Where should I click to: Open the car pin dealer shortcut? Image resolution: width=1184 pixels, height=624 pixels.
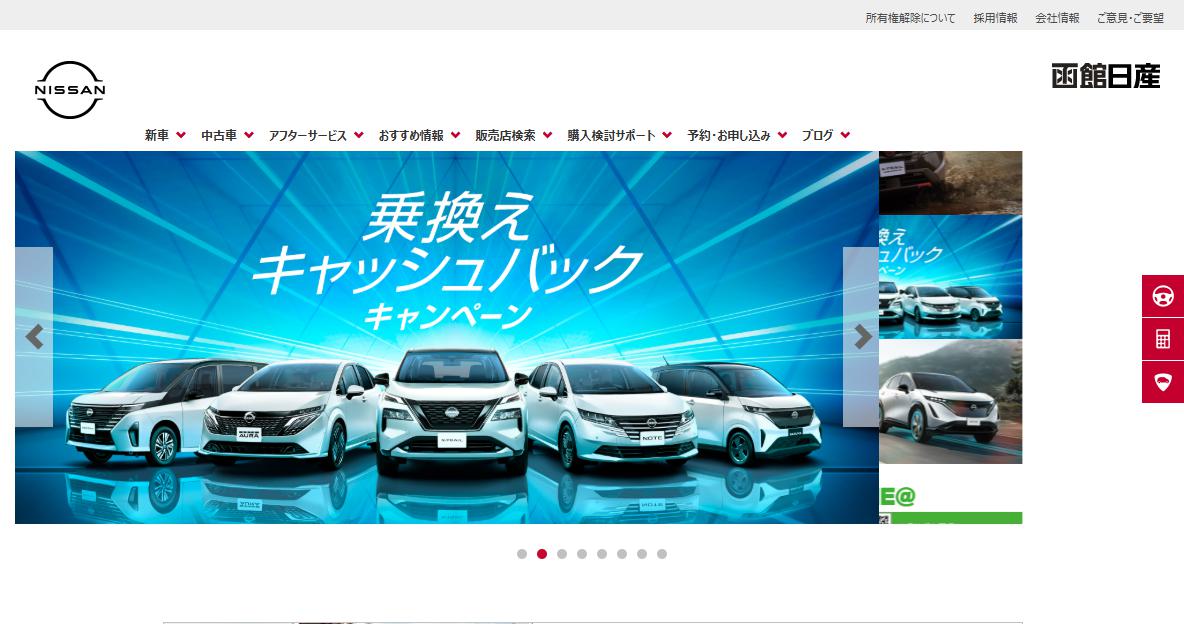coord(1163,382)
